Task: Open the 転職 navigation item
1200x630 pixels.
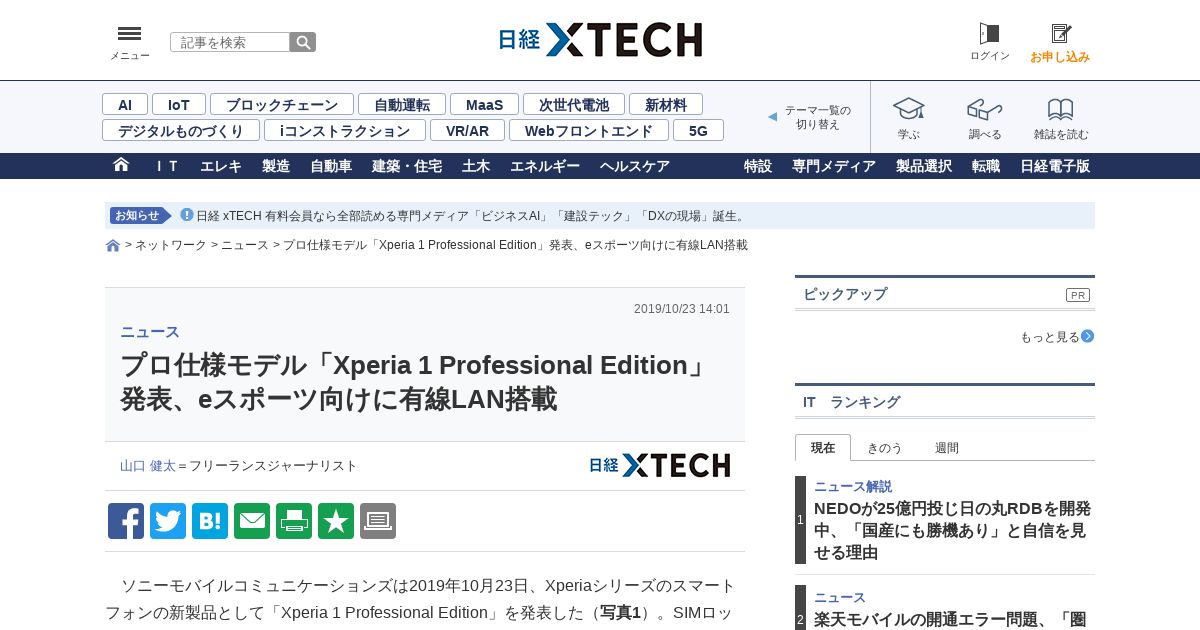Action: pyautogui.click(x=986, y=166)
